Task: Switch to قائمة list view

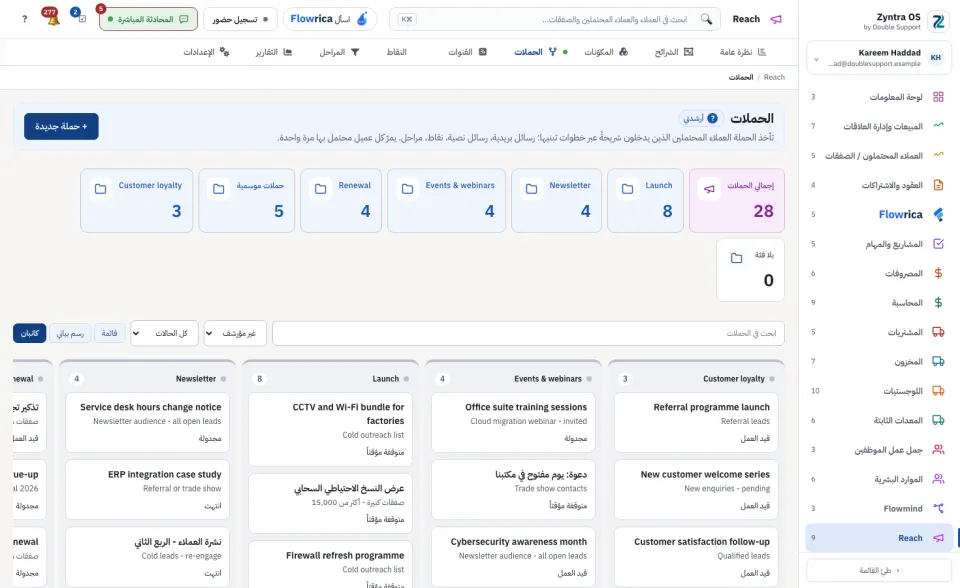Action: tap(110, 333)
